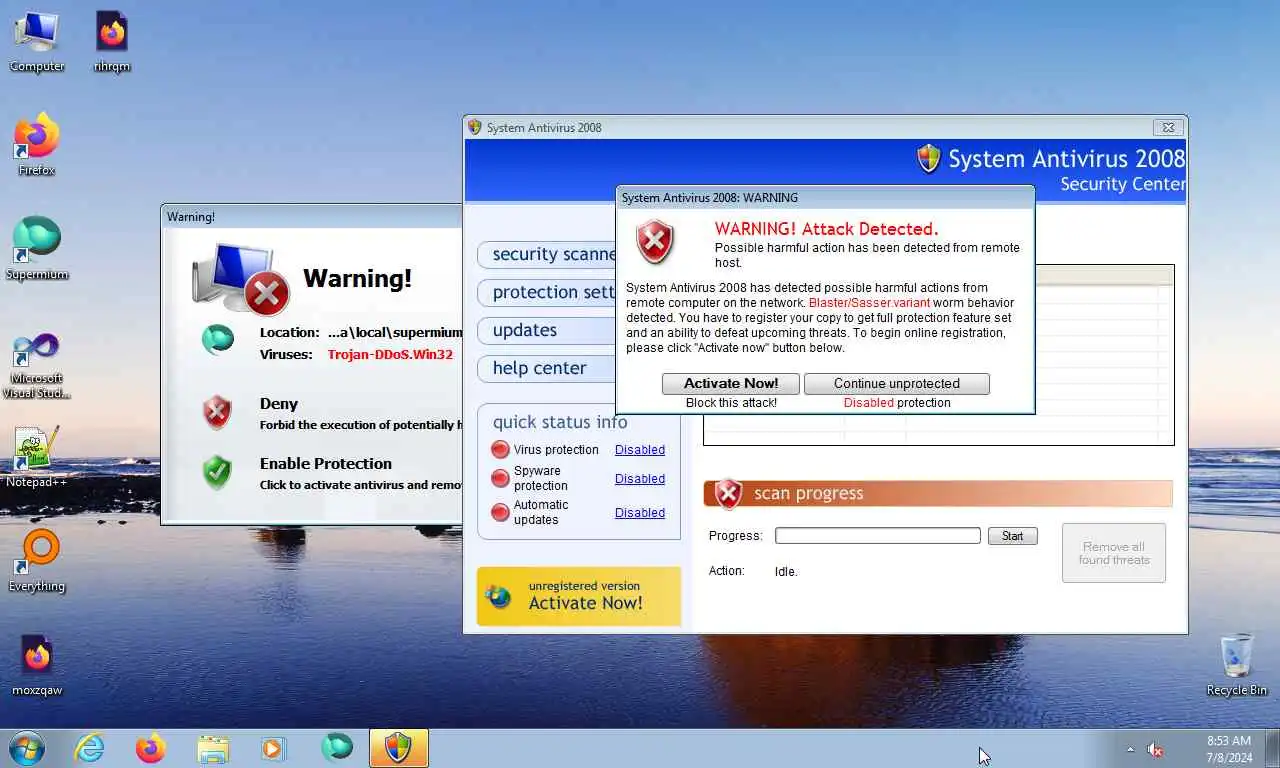This screenshot has width=1280, height=768.
Task: Click the Block this attack! label
Action: tap(731, 403)
